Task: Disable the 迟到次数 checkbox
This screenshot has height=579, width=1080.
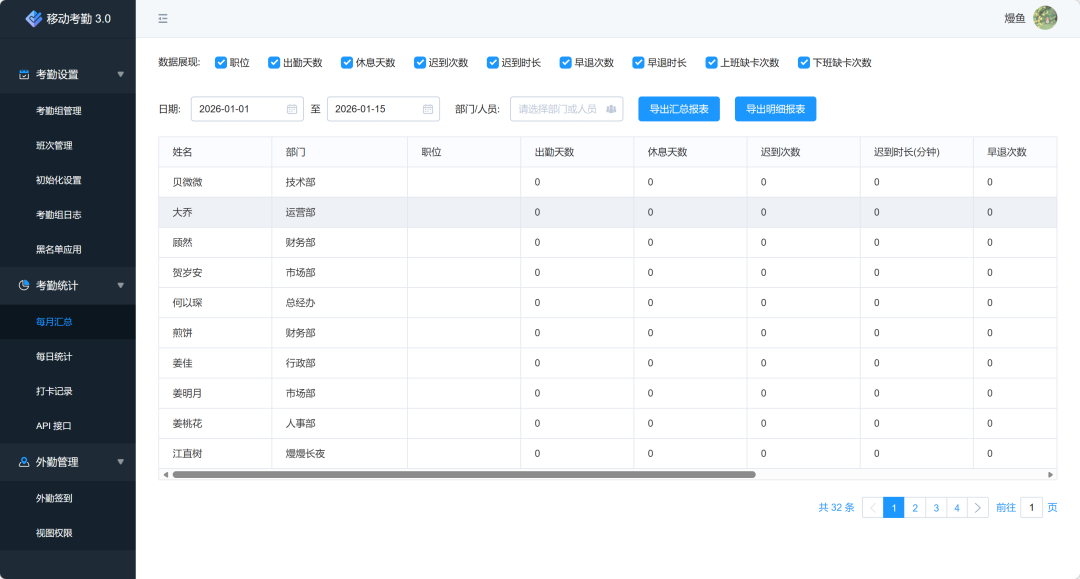Action: tap(421, 62)
